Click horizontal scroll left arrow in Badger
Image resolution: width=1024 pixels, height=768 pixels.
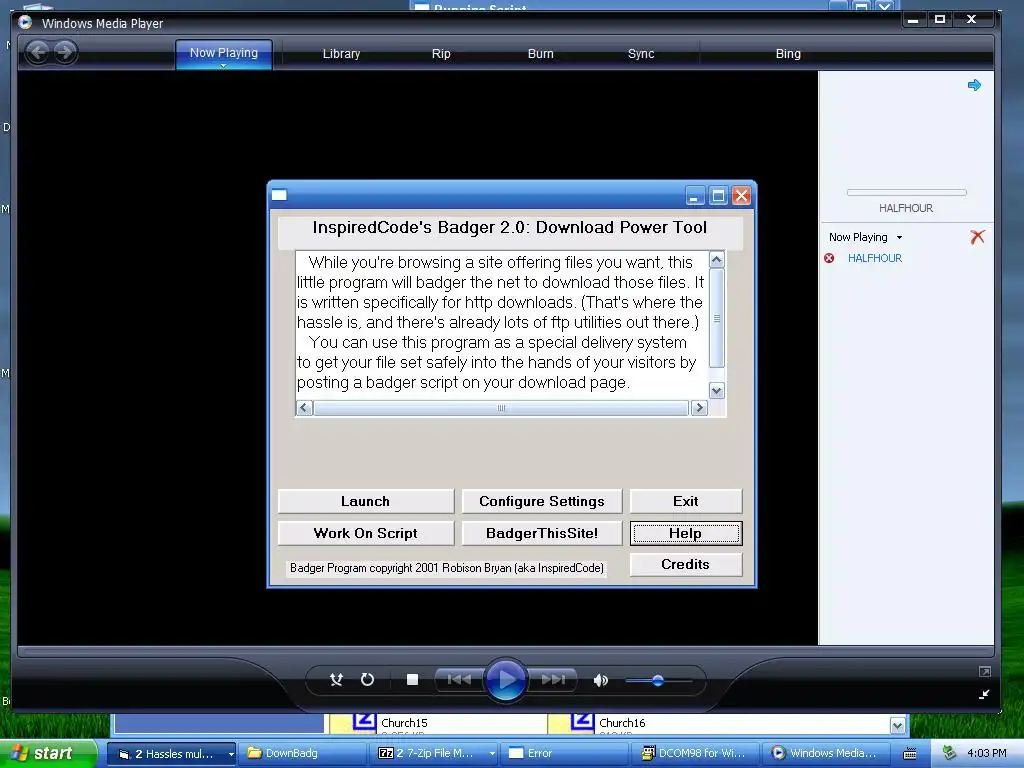(x=304, y=408)
